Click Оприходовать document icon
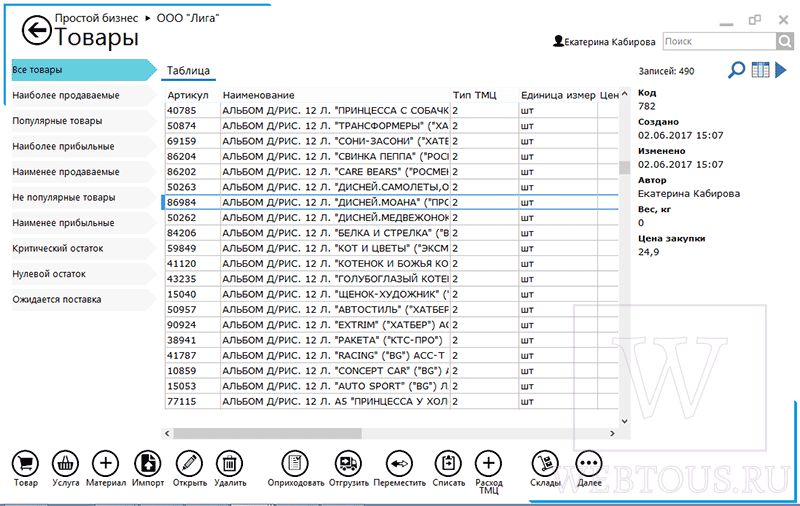 [295, 464]
